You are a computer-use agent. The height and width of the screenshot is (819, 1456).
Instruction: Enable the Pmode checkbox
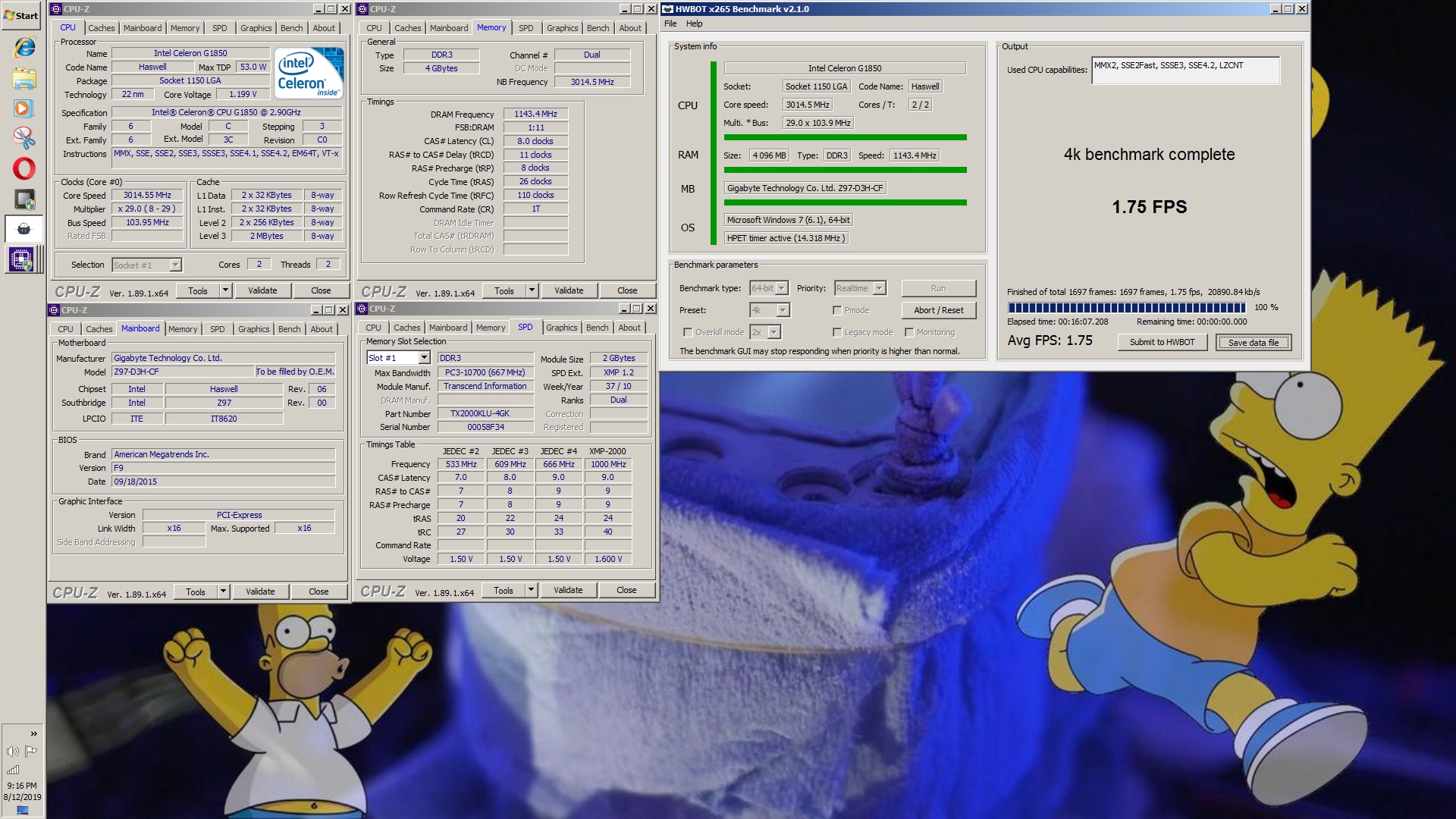pyautogui.click(x=837, y=310)
